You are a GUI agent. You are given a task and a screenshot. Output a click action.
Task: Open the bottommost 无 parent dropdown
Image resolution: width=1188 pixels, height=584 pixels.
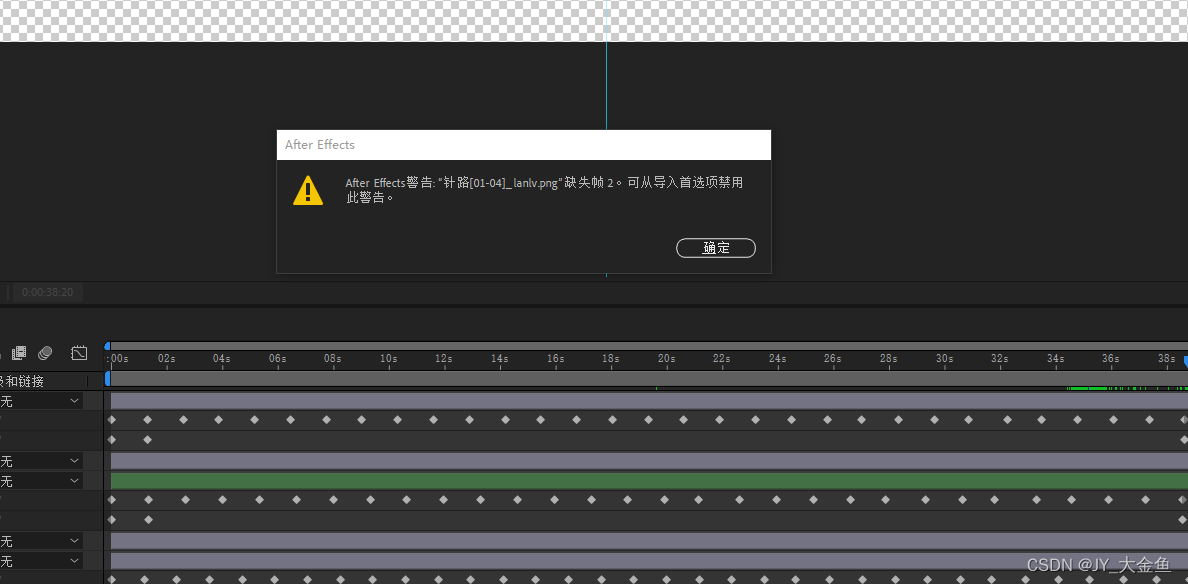point(41,561)
